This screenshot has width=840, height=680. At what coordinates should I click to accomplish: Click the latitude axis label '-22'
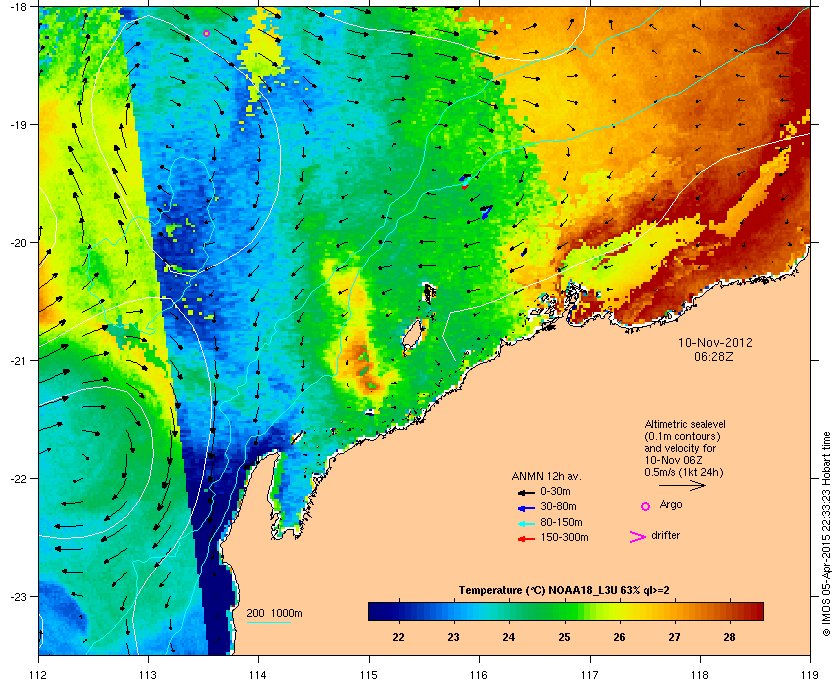pos(18,479)
